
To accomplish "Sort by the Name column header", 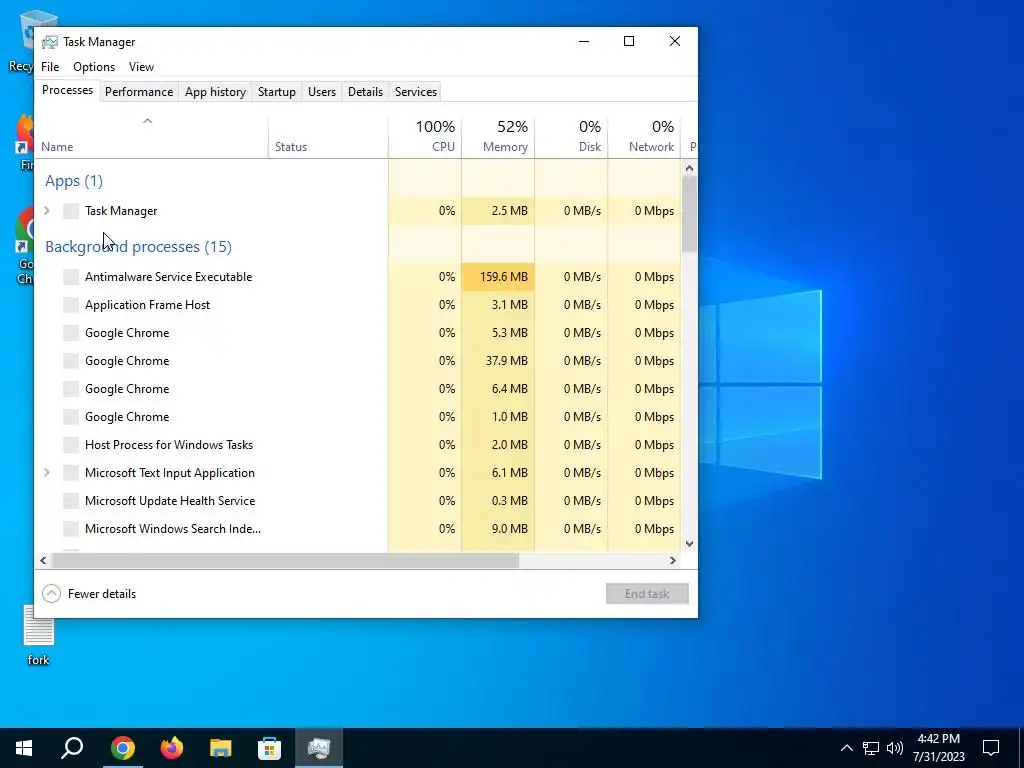I will point(152,137).
